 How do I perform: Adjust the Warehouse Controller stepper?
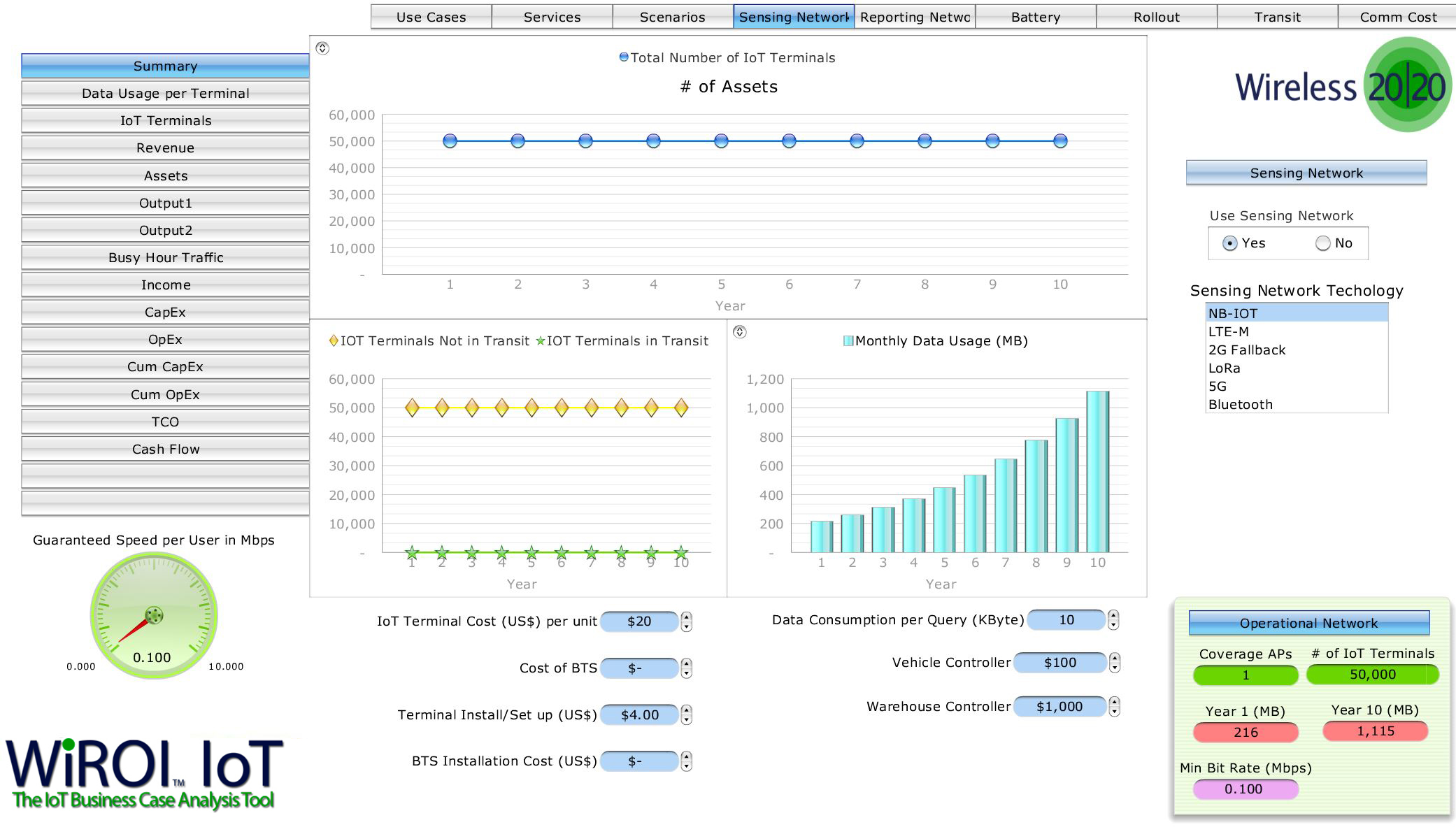pyautogui.click(x=1115, y=707)
